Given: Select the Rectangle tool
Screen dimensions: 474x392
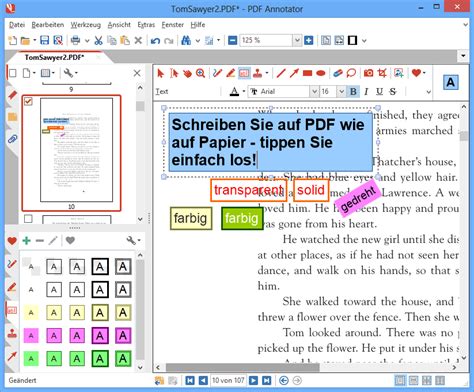Looking at the screenshot, I should 307,73.
